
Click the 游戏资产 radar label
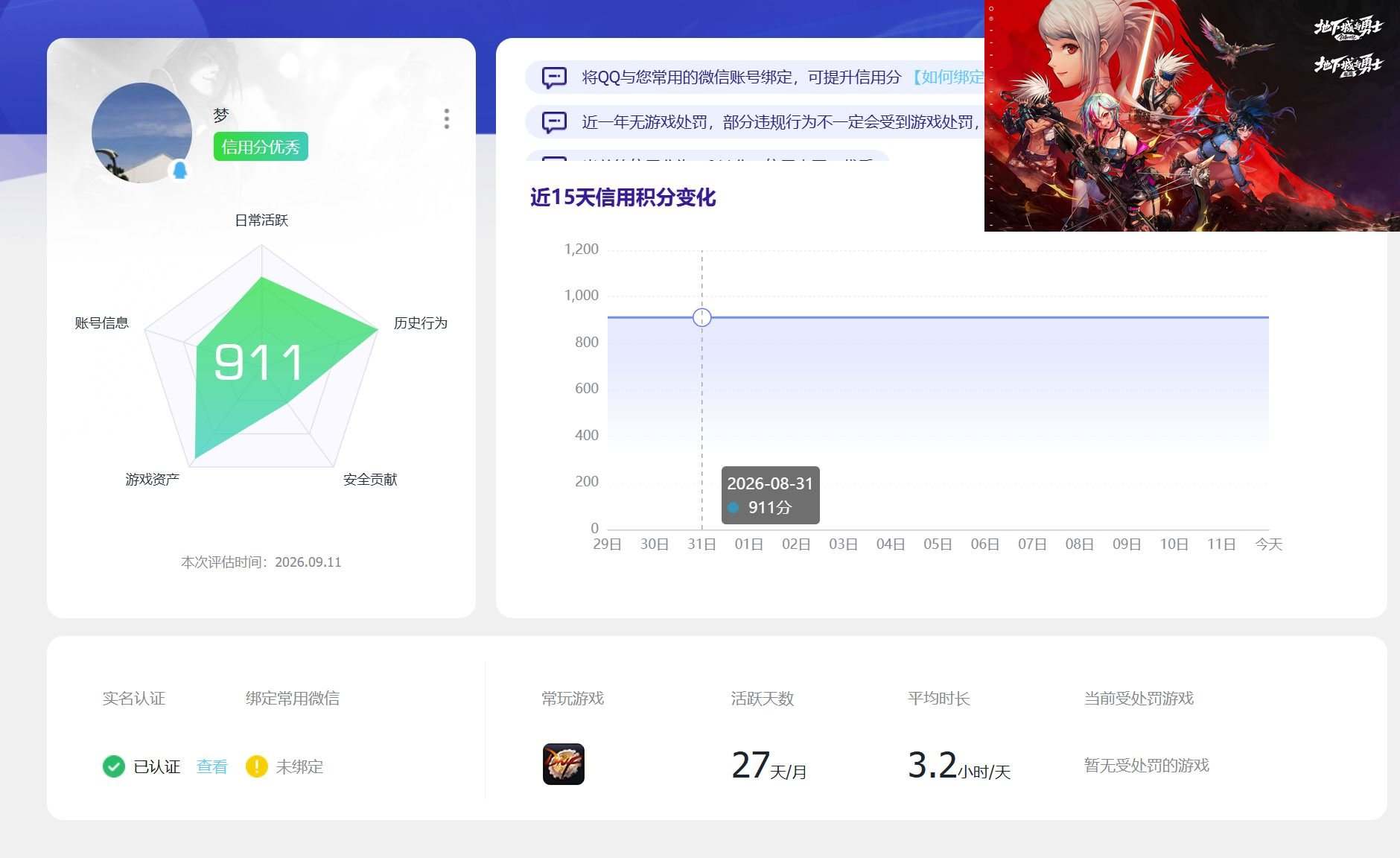tap(153, 479)
